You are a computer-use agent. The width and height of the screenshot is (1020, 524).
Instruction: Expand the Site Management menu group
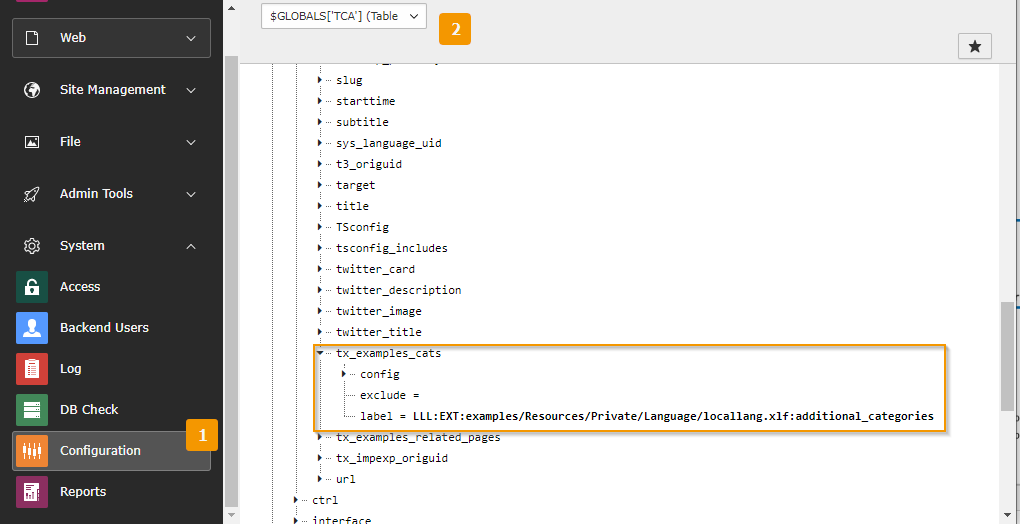click(x=190, y=90)
